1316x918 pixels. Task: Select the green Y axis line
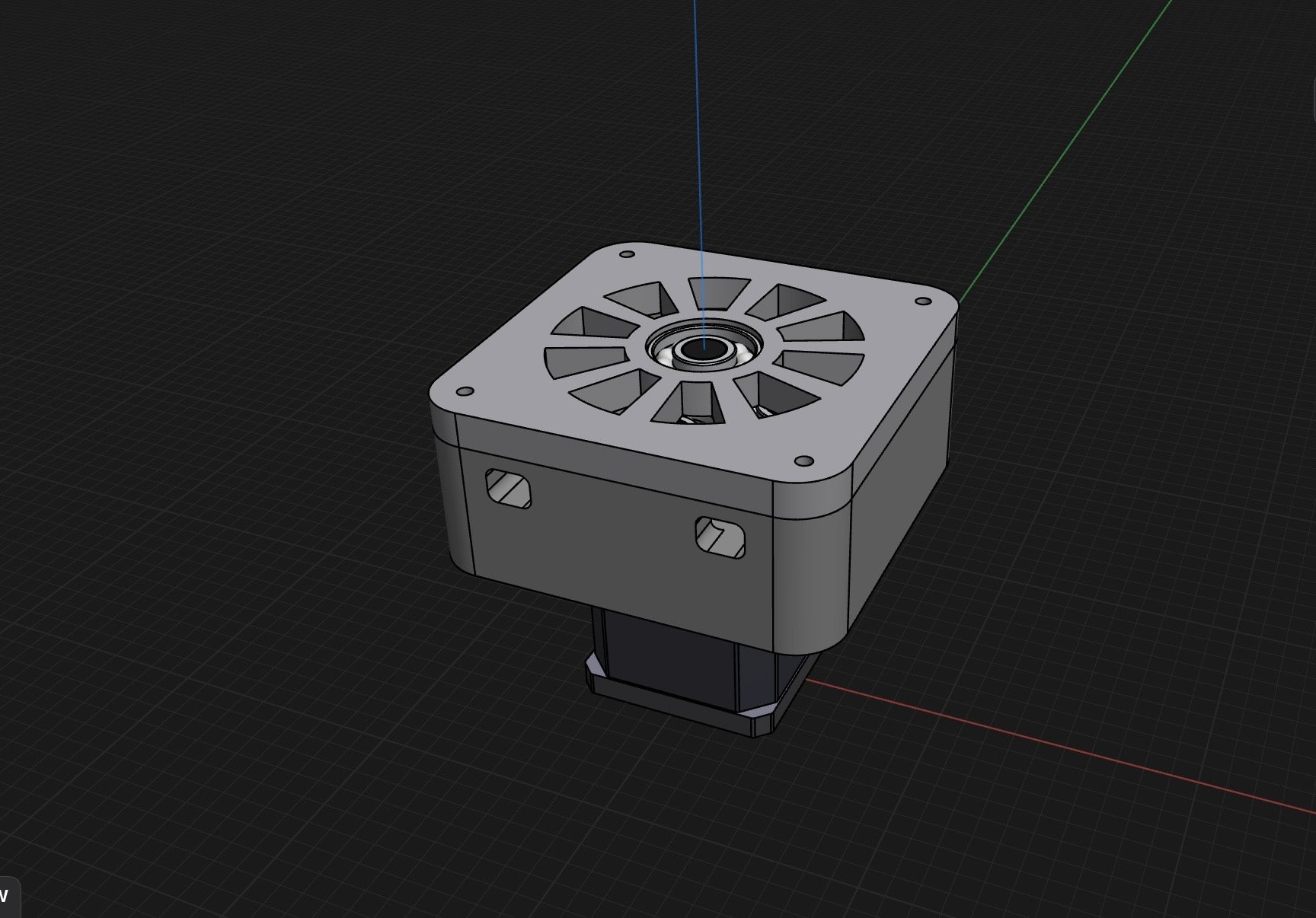1066,152
